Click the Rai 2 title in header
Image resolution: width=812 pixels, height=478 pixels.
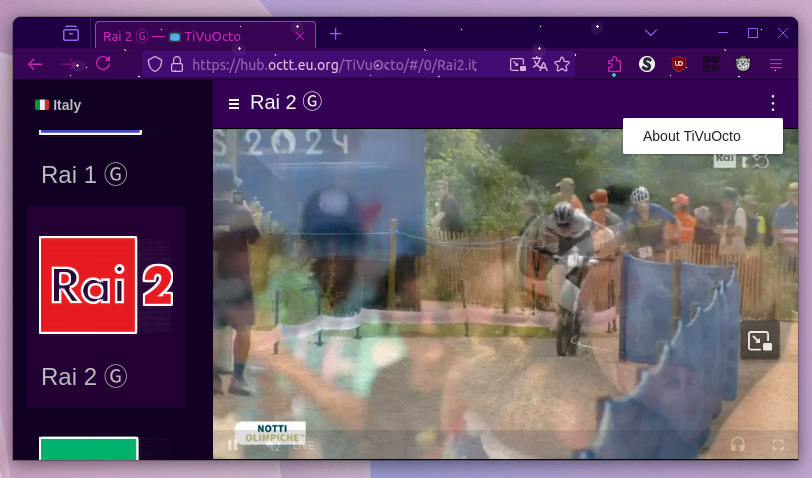pyautogui.click(x=286, y=102)
